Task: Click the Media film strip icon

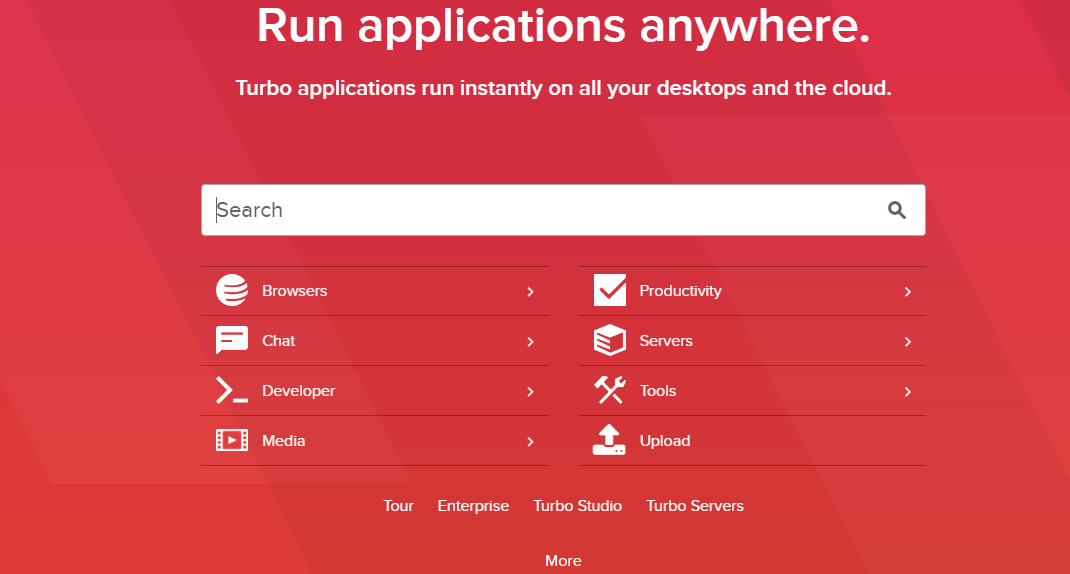Action: click(x=232, y=441)
